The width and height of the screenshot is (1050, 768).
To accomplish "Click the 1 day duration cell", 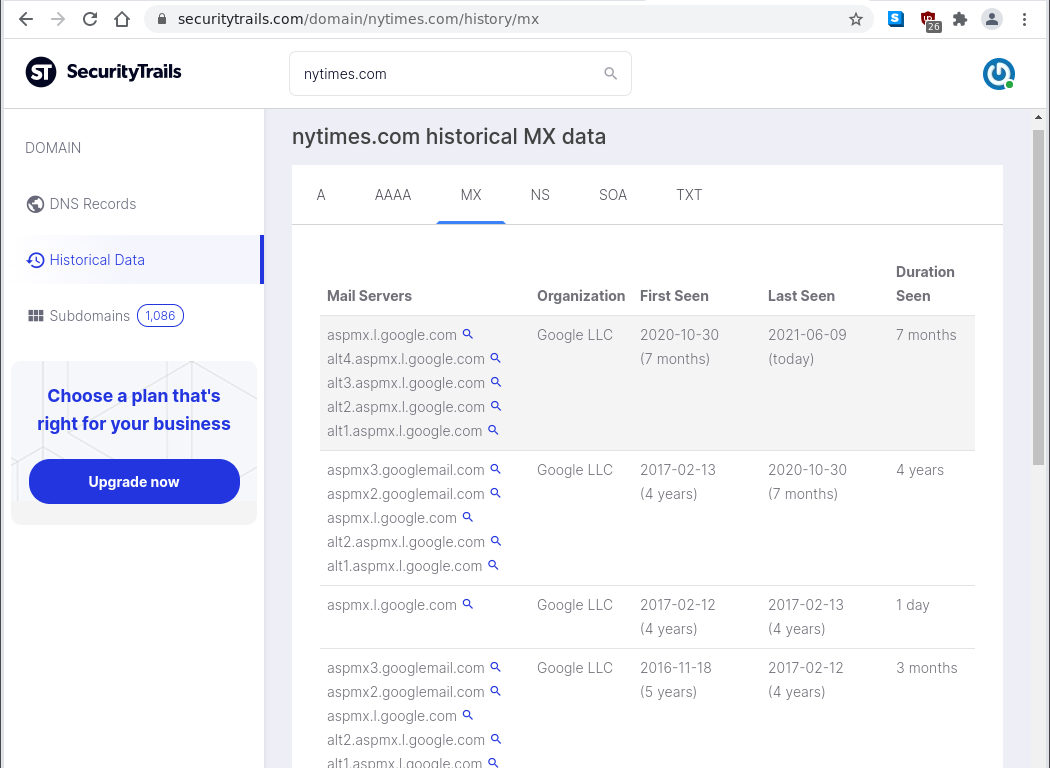I will coord(912,605).
